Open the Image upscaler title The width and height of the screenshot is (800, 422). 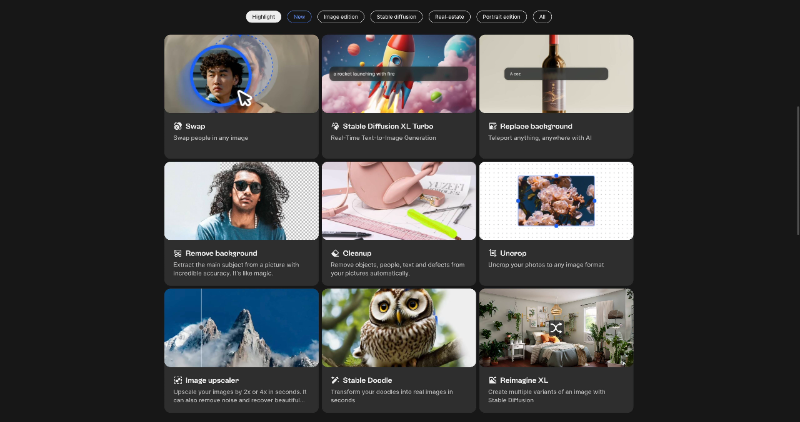pos(212,380)
